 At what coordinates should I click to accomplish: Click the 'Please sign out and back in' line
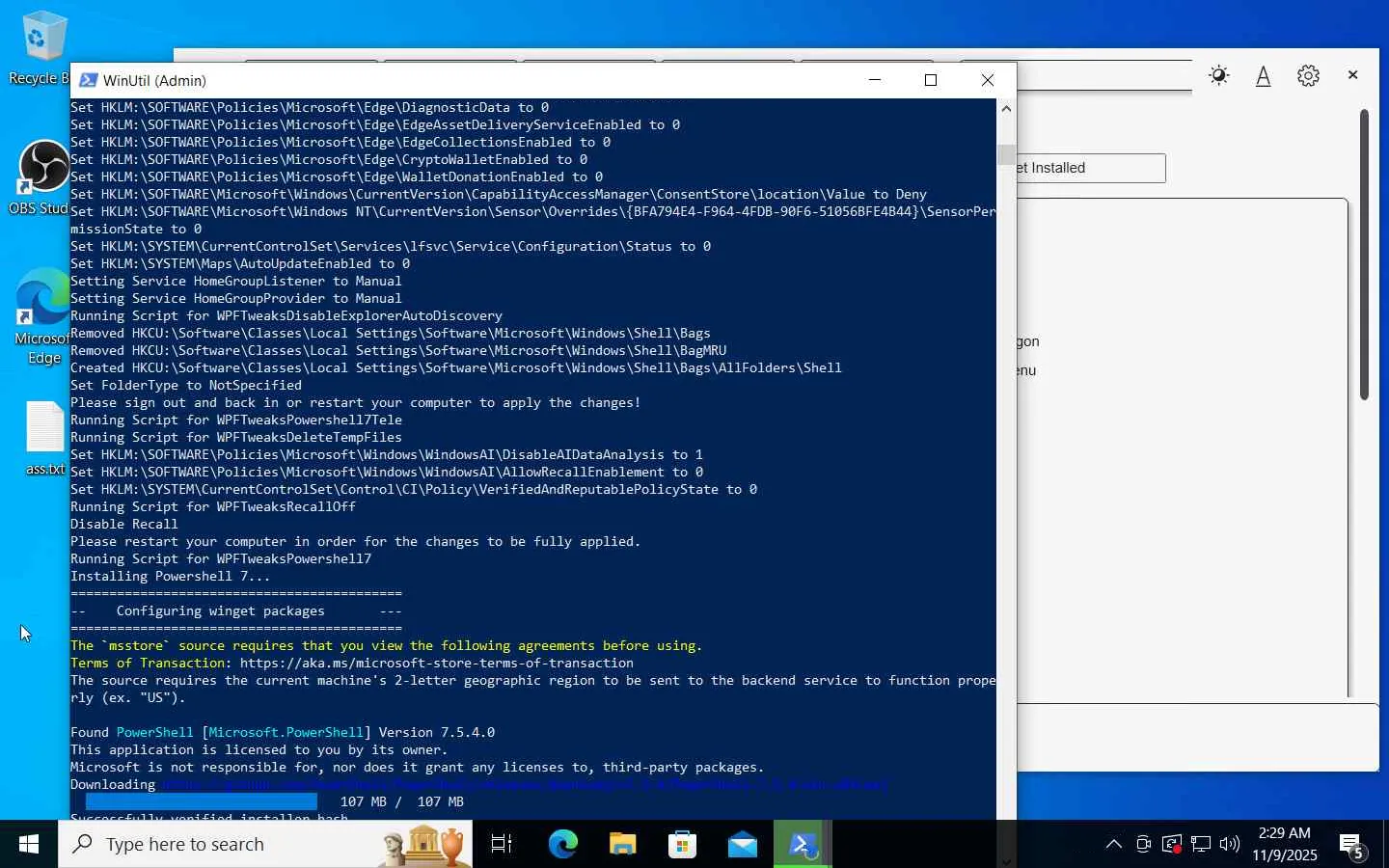(x=356, y=402)
